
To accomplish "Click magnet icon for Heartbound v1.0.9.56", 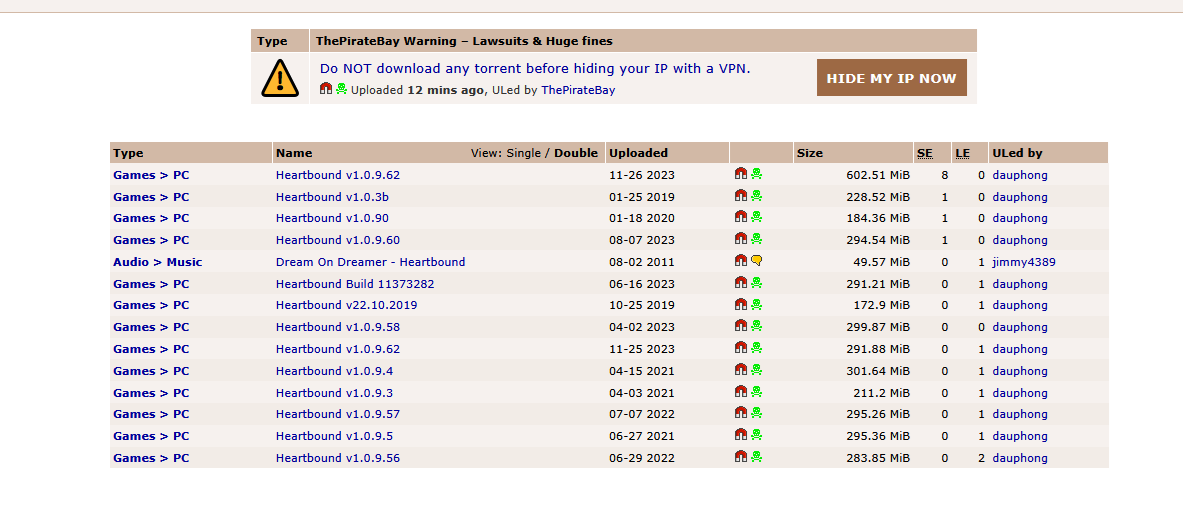I will (741, 456).
